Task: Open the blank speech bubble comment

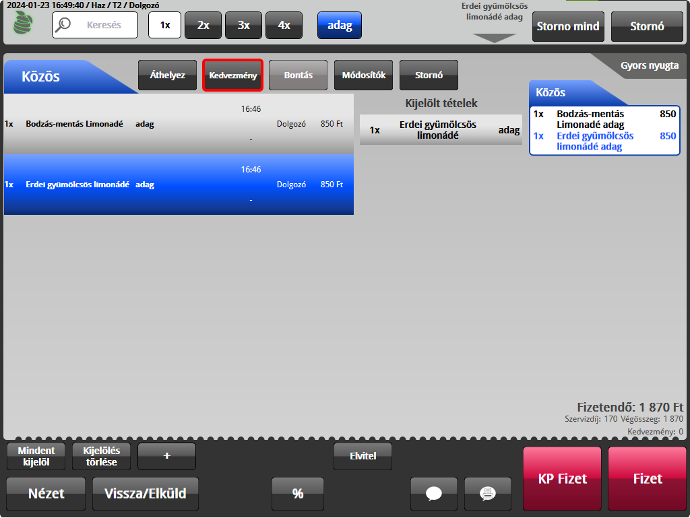Action: pyautogui.click(x=434, y=493)
